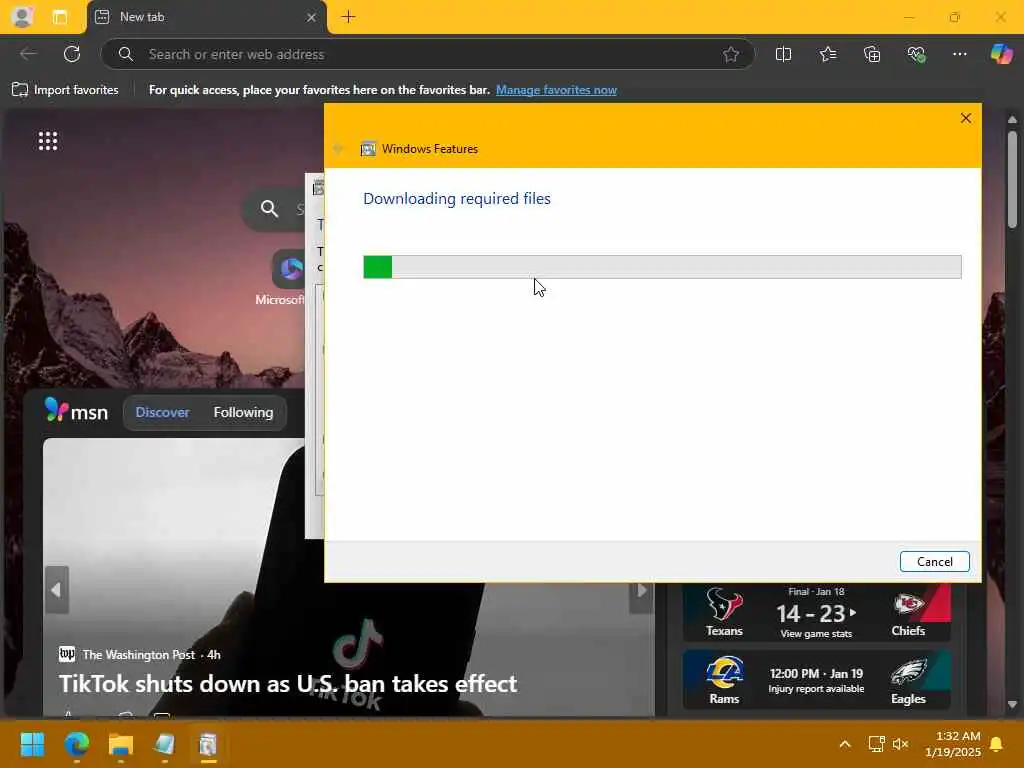
Task: Open Edge settings and more menu
Action: [959, 54]
